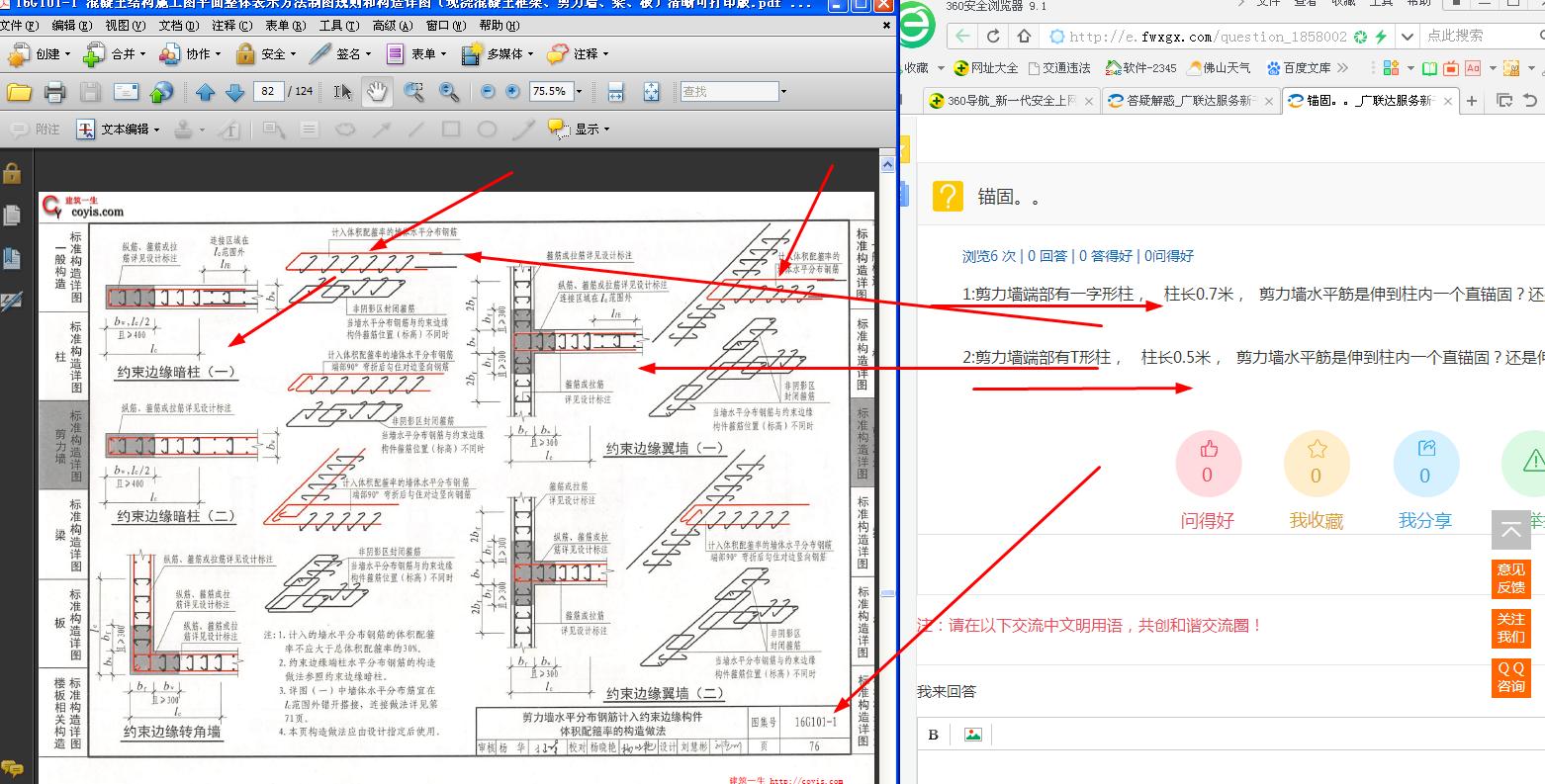The image size is (1545, 784).
Task: Open the 文本编辑 dropdown
Action: pos(119,130)
